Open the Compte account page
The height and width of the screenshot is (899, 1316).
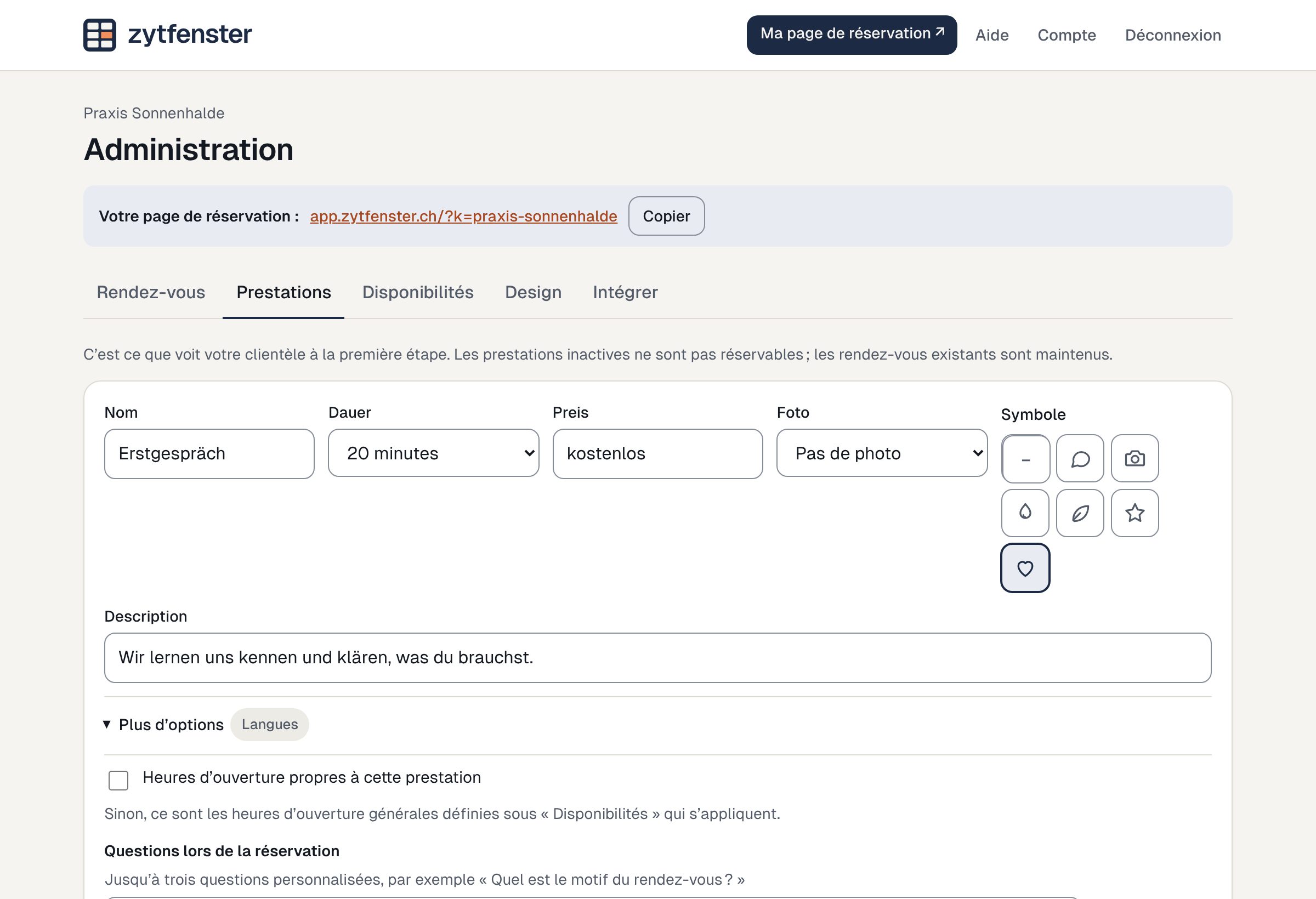[x=1067, y=35]
